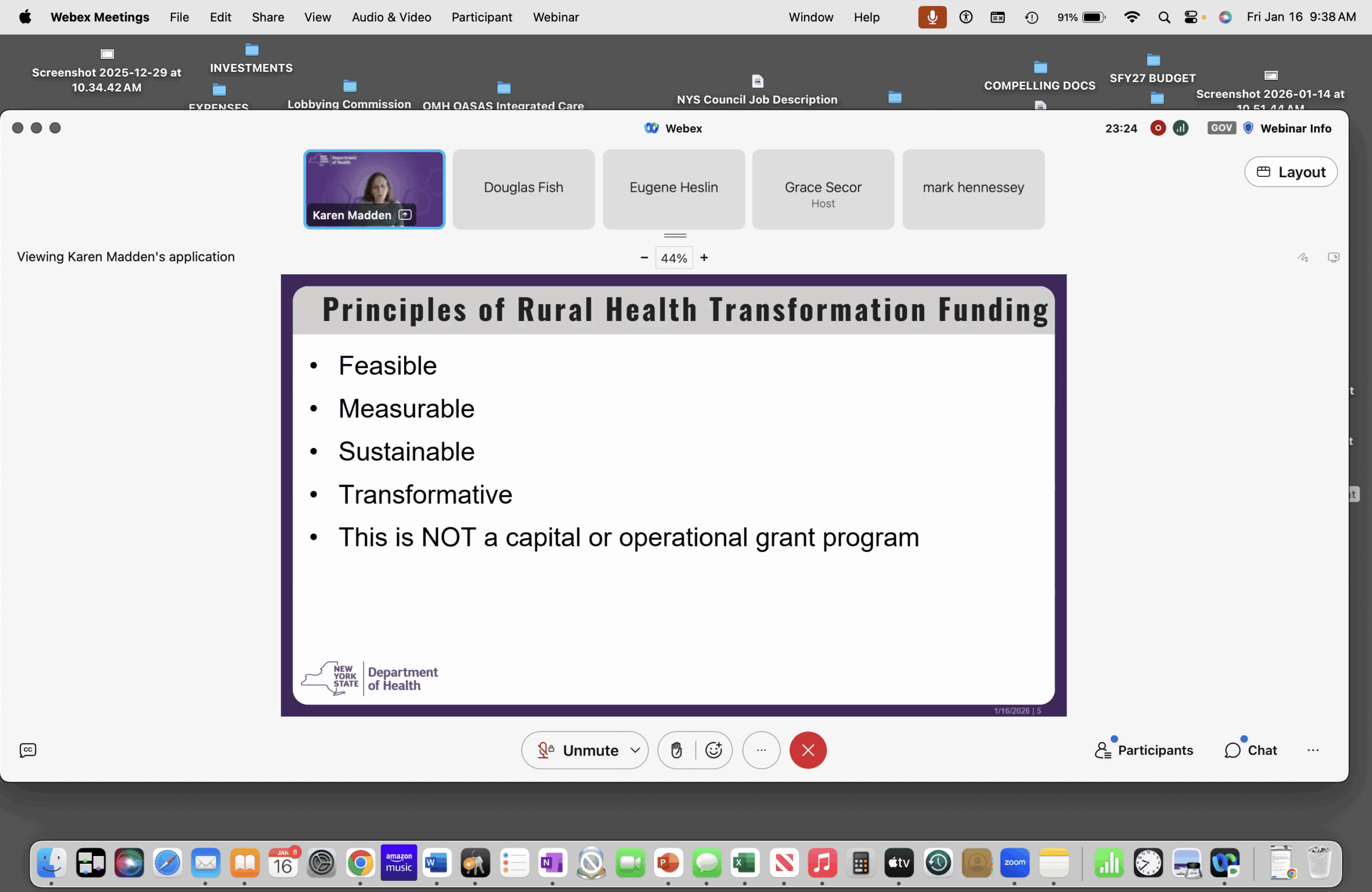Select Karen Madden's video thumbnail
The height and width of the screenshot is (892, 1372).
pyautogui.click(x=374, y=189)
